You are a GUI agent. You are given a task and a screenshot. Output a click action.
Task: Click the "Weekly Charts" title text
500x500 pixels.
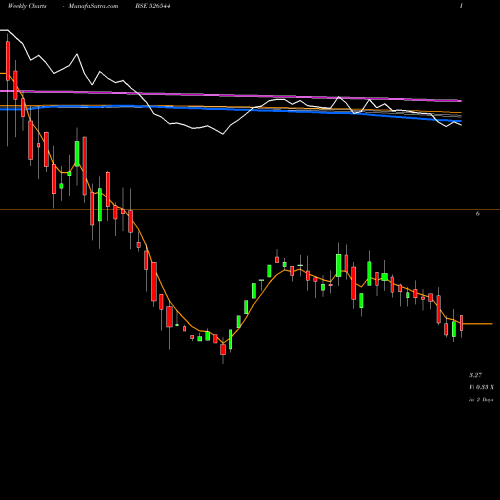(x=27, y=6)
